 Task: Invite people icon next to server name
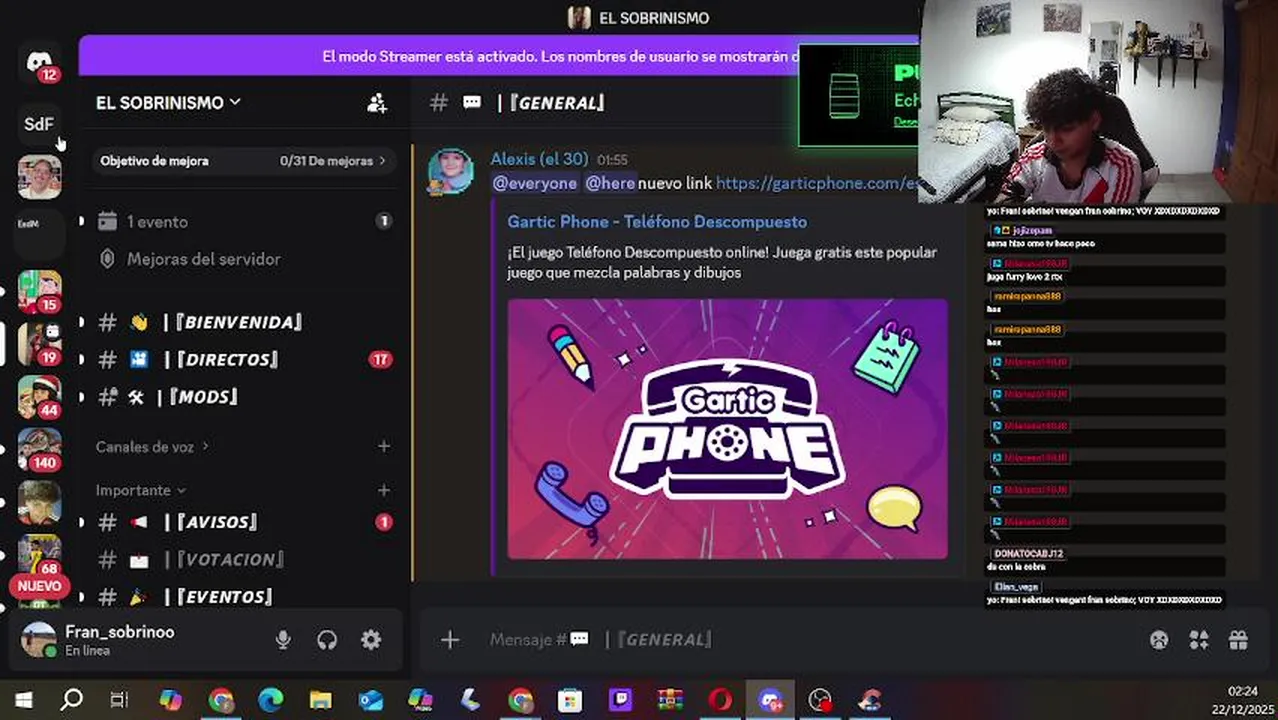(377, 103)
